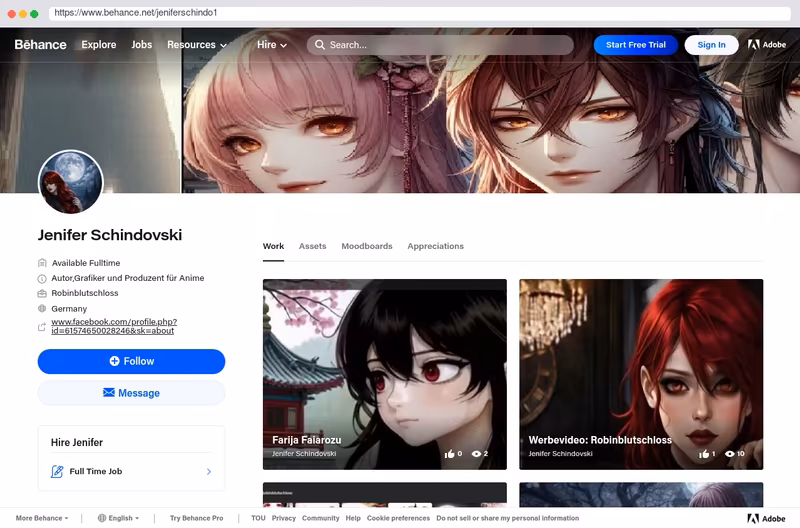Expand the Resources dropdown menu

tap(197, 45)
